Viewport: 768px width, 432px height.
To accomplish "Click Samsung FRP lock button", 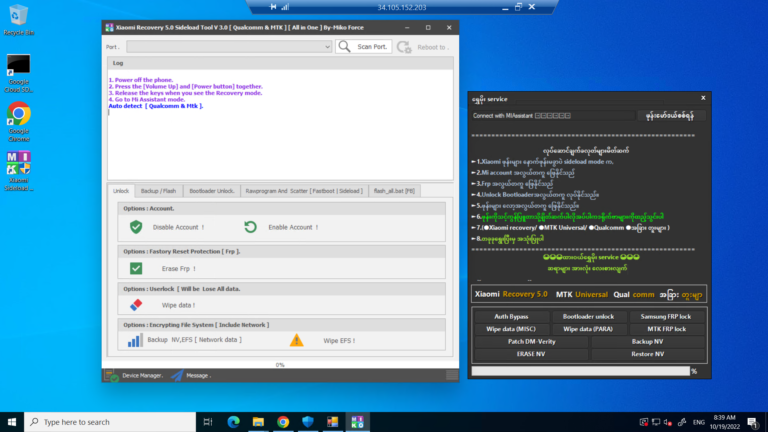I will point(666,317).
